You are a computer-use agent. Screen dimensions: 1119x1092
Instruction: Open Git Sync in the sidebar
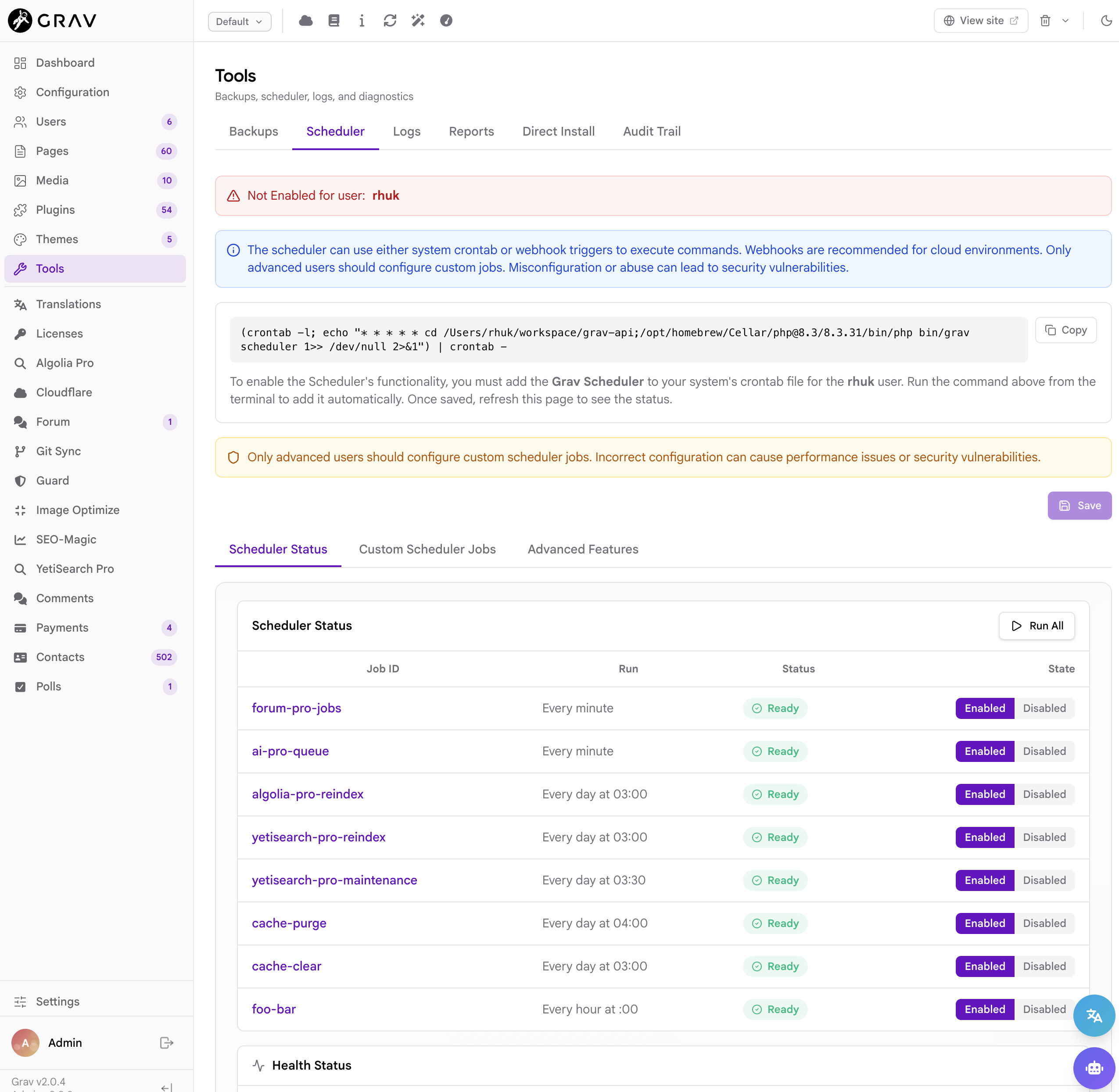point(95,451)
